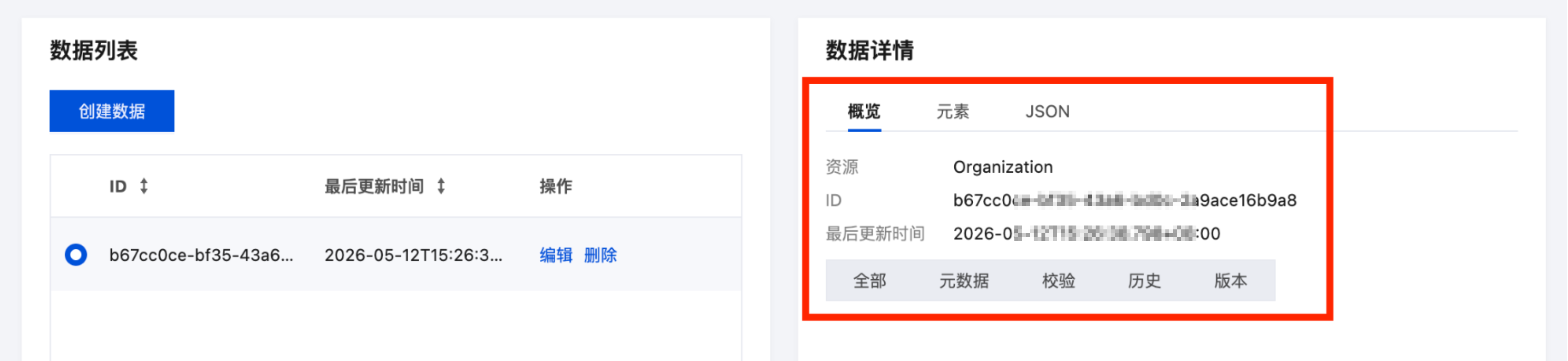
Task: Click the ID column header text
Action: point(118,186)
